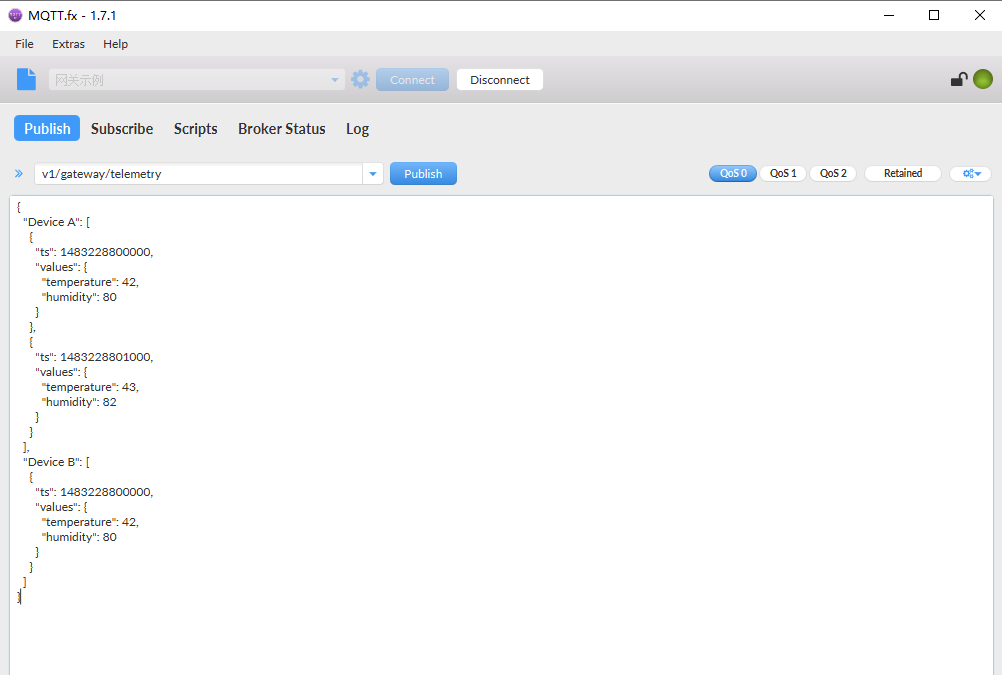
Task: Click the "ts": 1483228801000 line
Action: coord(94,357)
